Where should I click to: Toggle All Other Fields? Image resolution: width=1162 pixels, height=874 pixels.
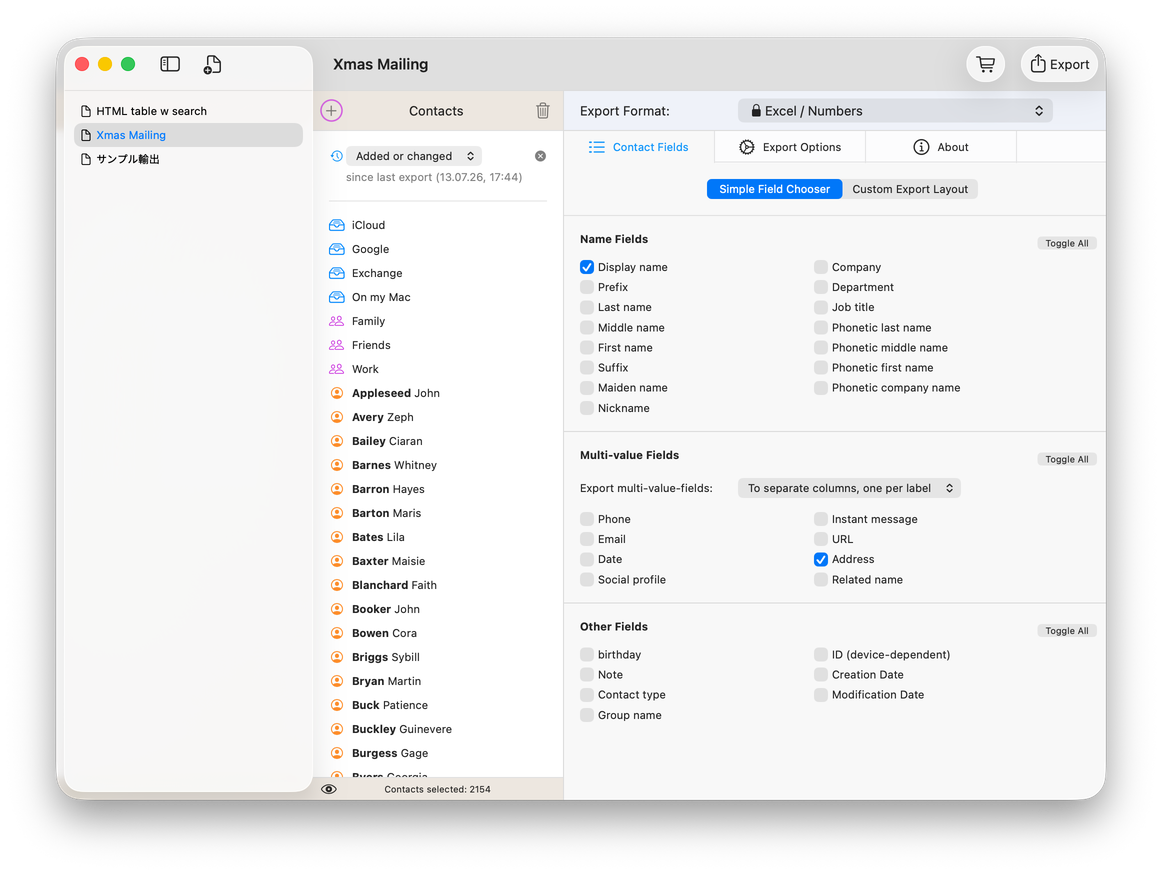(1066, 631)
